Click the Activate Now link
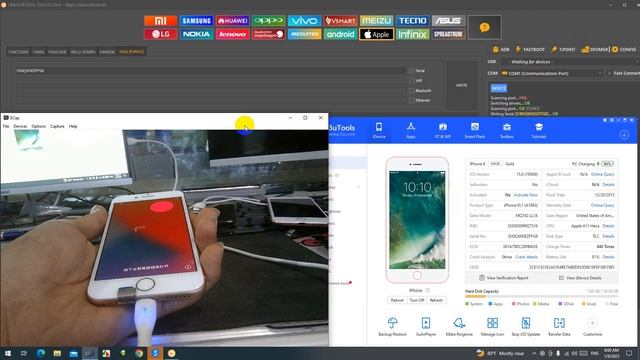The image size is (640, 360). tap(526, 195)
